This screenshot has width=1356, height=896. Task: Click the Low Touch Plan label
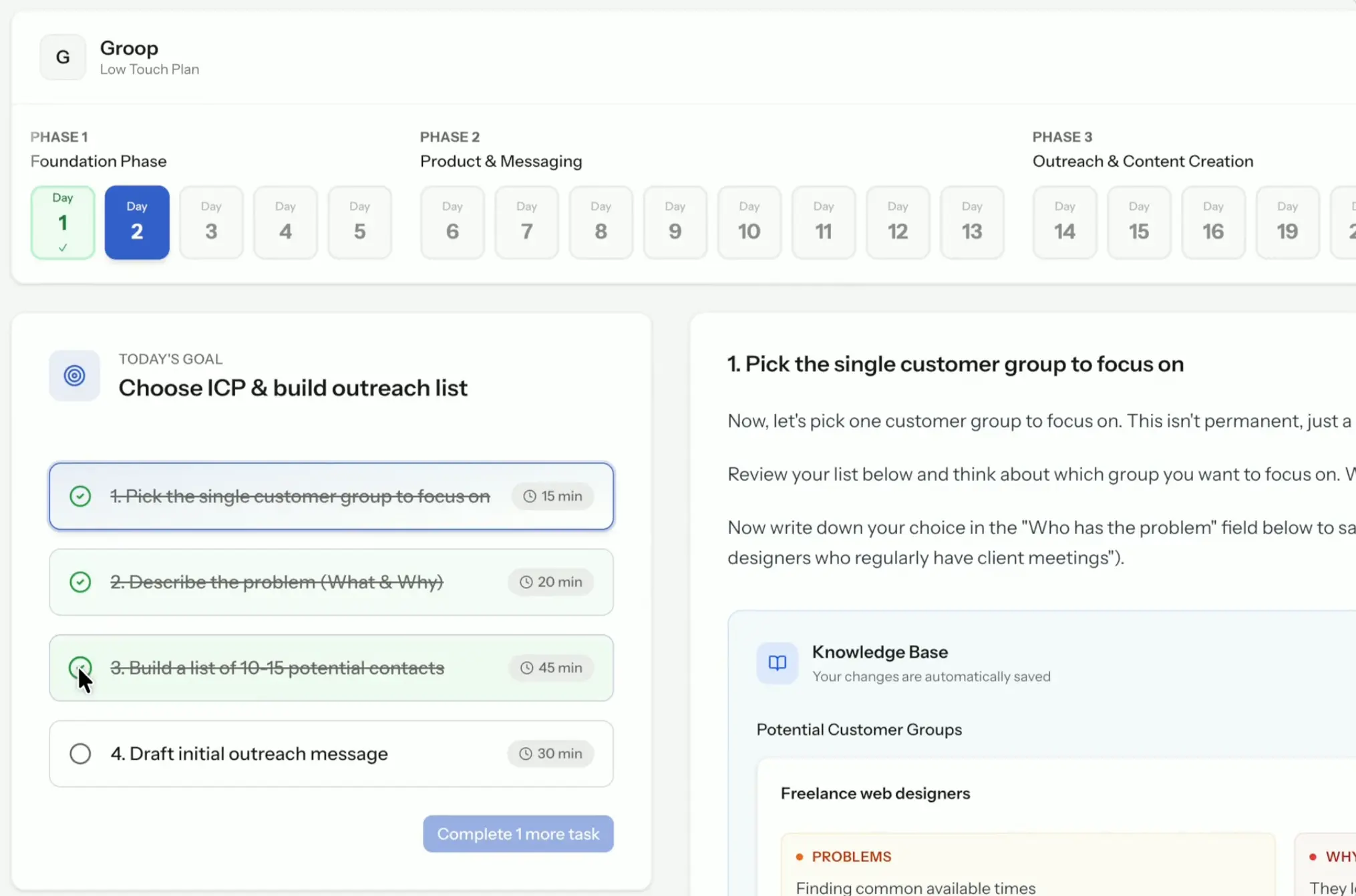[x=150, y=69]
